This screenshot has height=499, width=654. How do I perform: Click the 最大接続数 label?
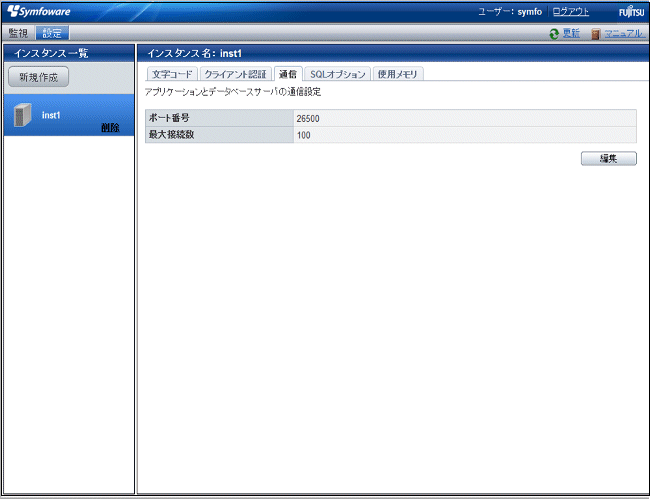click(x=171, y=135)
